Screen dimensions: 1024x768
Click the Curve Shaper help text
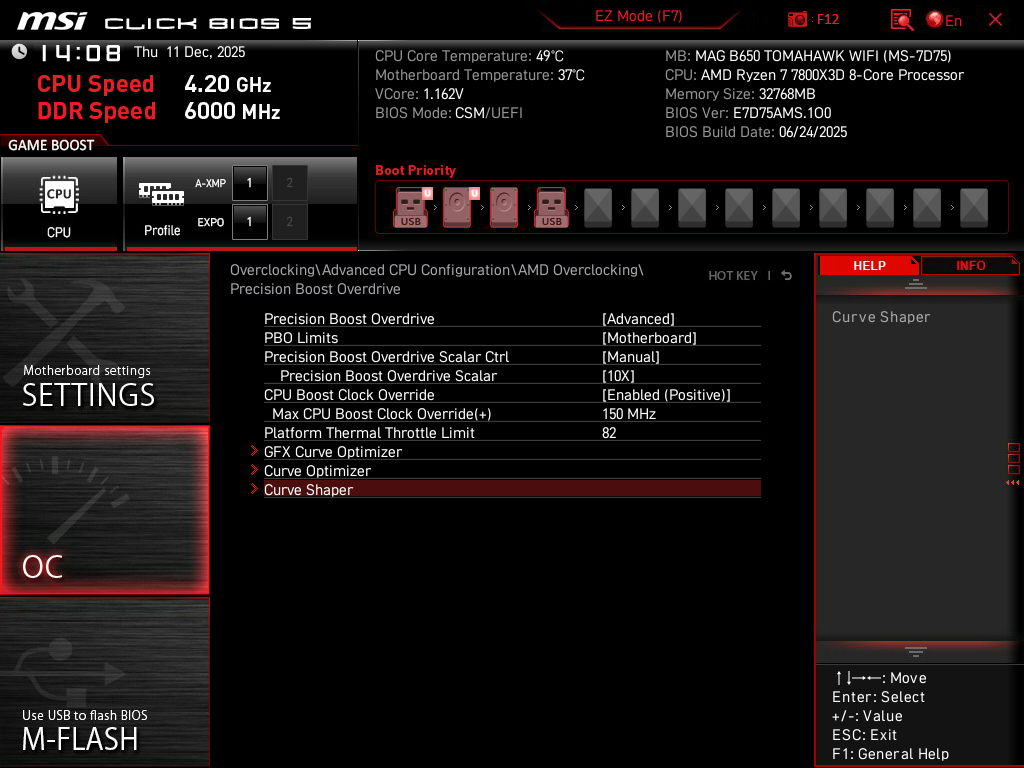[880, 317]
